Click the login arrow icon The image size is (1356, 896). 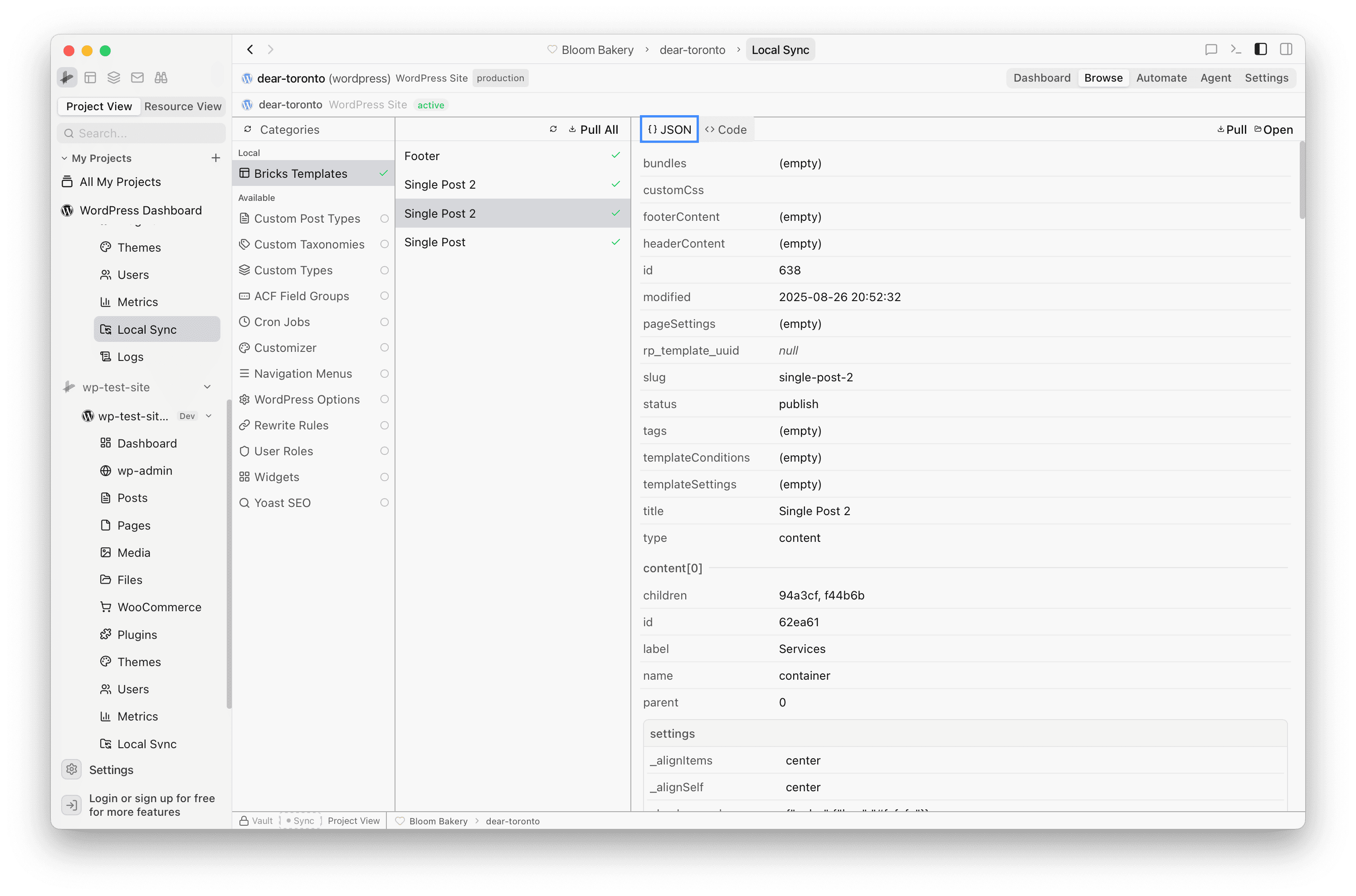[72, 805]
